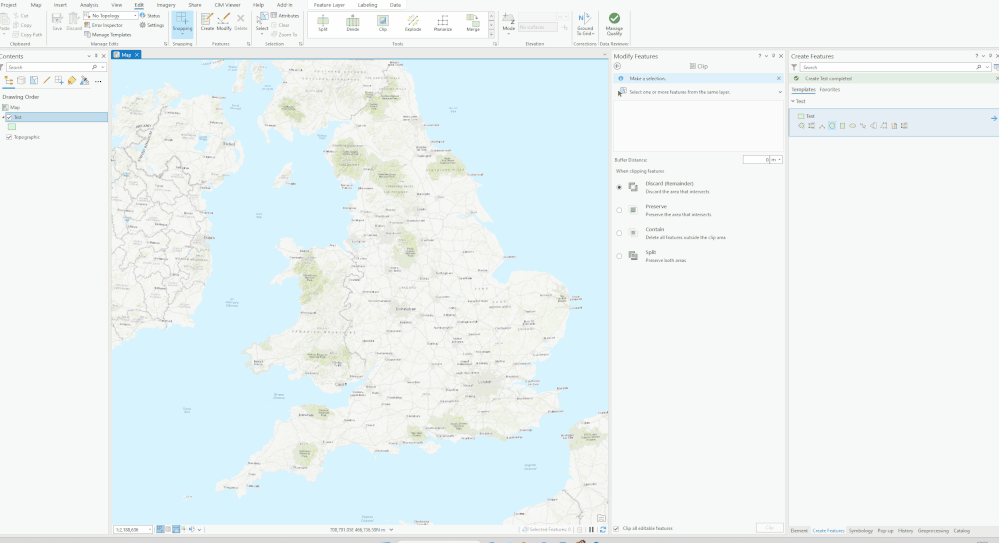Screen dimensions: 999x543
Task: Collapse the Test group in Templates
Action: (x=794, y=101)
